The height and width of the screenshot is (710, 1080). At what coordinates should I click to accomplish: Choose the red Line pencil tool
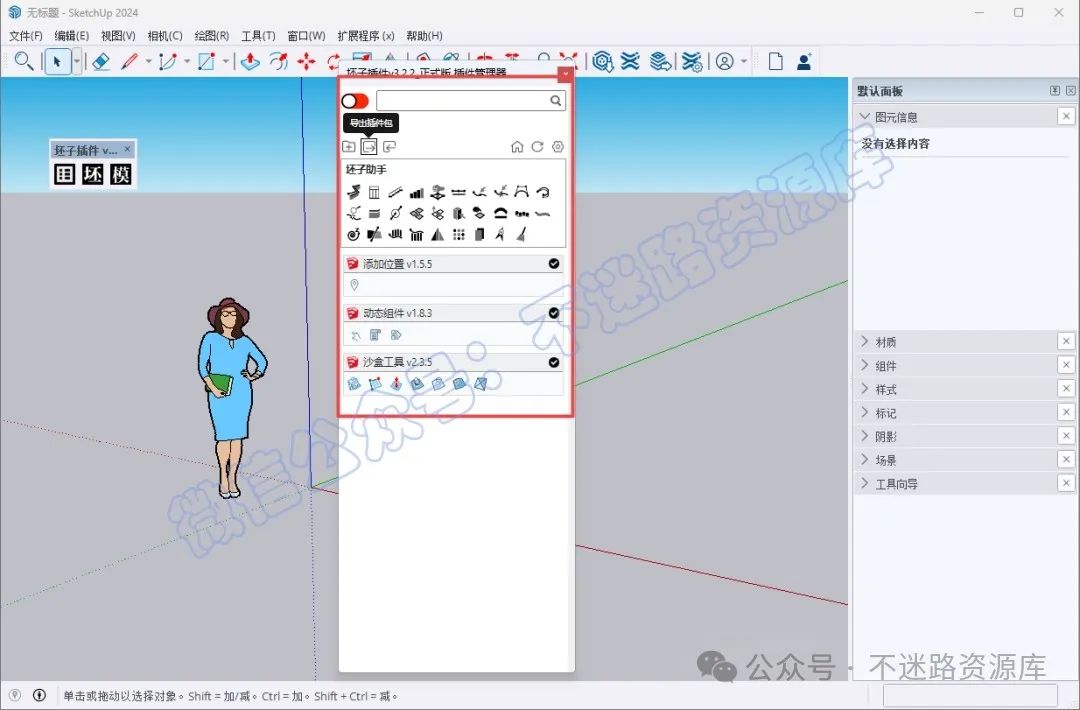[129, 61]
